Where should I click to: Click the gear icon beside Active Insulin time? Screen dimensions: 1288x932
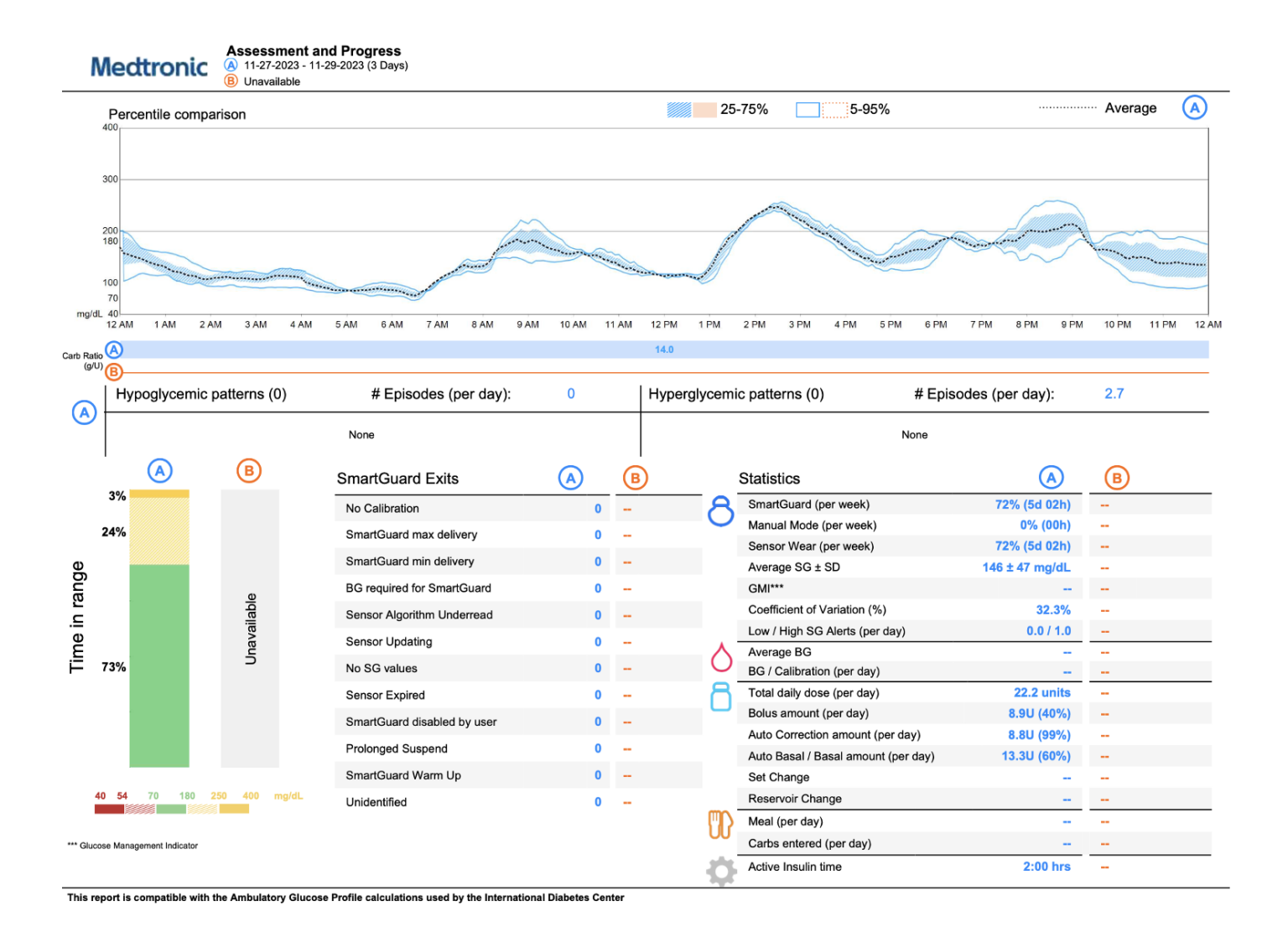721,871
